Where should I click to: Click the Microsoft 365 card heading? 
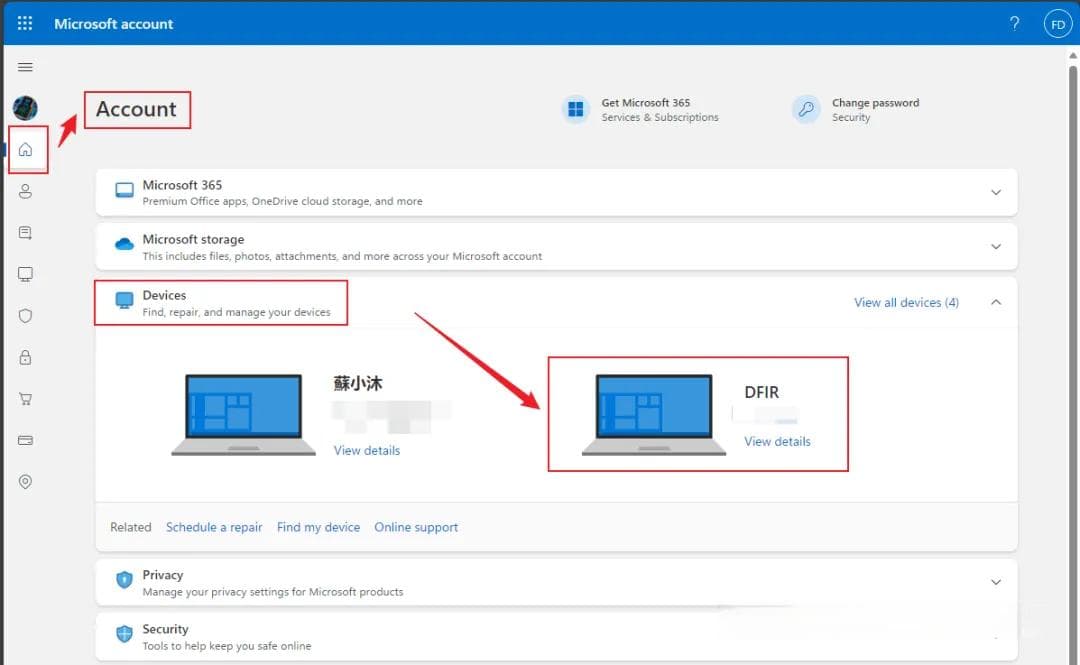183,185
